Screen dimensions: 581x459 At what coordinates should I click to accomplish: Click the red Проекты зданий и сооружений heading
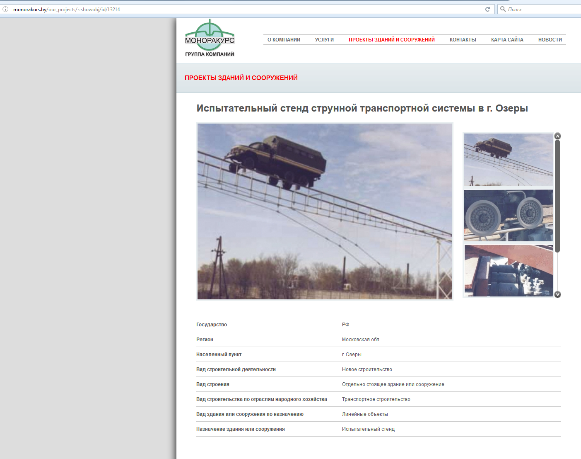tap(241, 77)
